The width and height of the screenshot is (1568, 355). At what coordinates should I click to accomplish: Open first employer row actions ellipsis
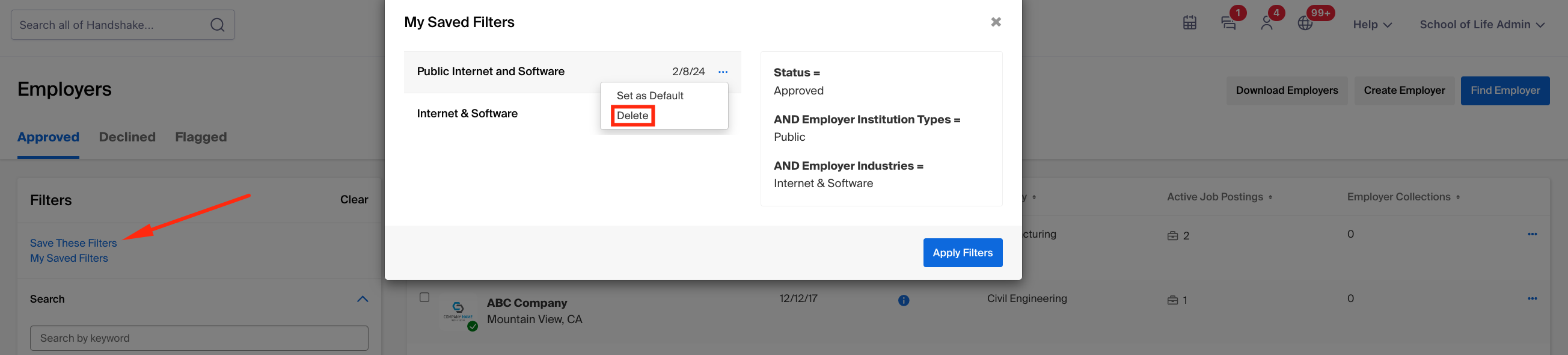pyautogui.click(x=1532, y=234)
